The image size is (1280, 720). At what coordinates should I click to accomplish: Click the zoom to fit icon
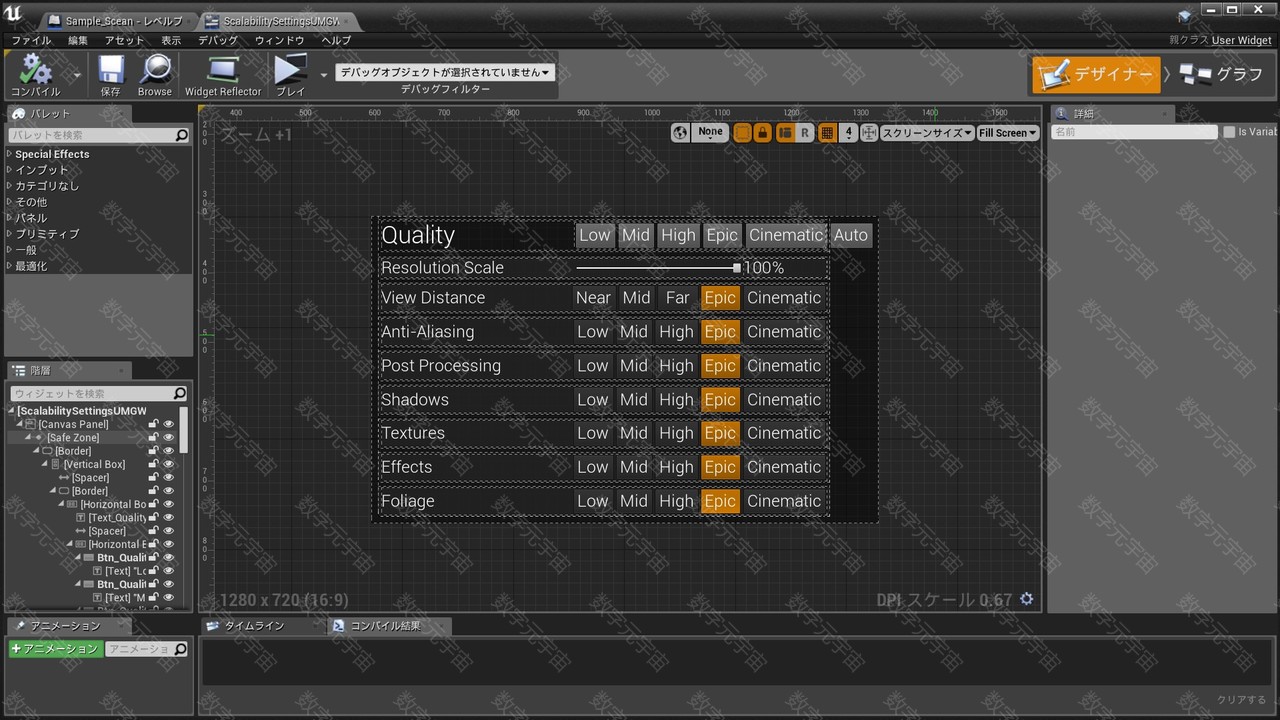pos(868,132)
